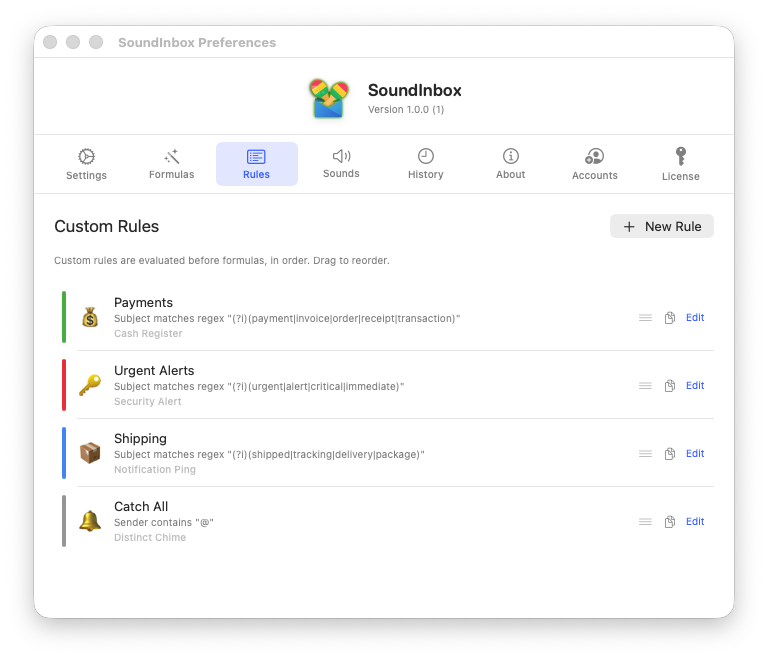Image resolution: width=768 pixels, height=660 pixels.
Task: Click the Sender contains "@" condition
Action: click(x=164, y=522)
